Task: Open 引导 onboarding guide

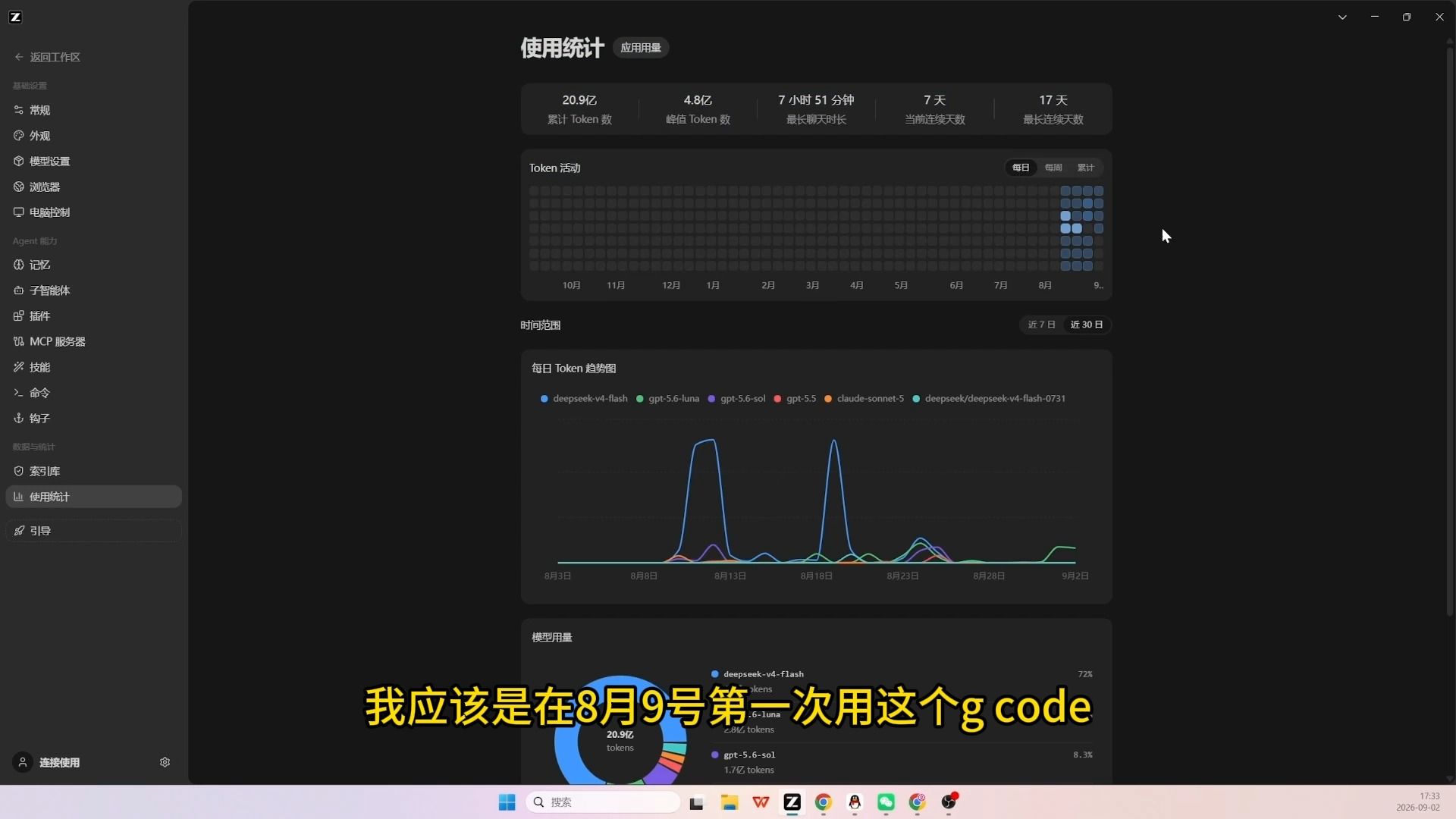Action: (x=93, y=531)
